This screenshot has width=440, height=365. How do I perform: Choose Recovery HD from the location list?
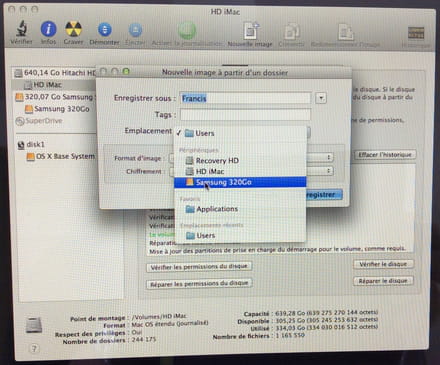click(240, 161)
